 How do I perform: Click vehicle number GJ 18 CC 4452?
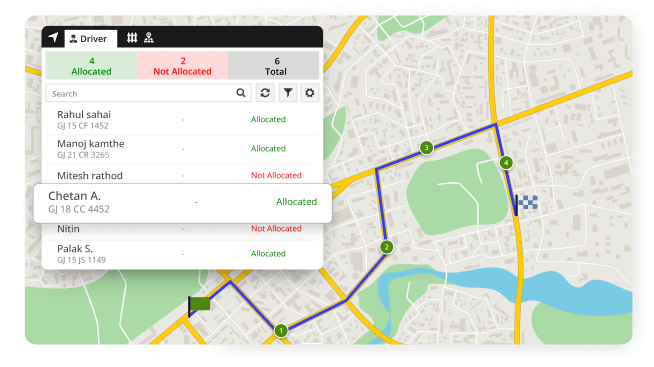(x=79, y=209)
